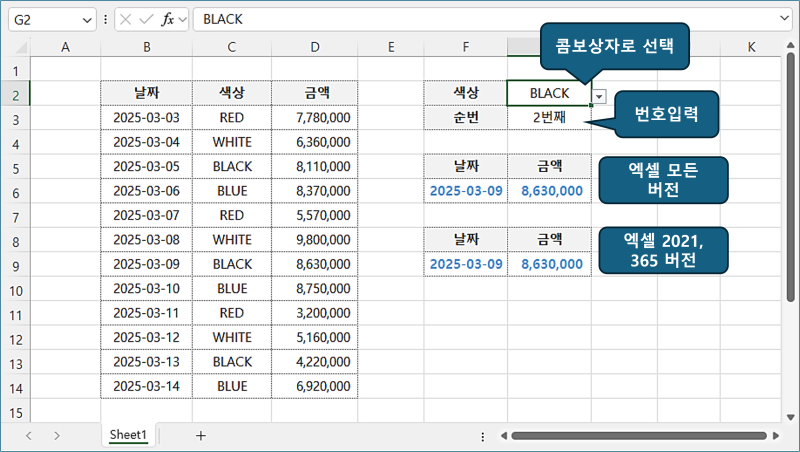Add a new sheet with plus icon

point(201,435)
